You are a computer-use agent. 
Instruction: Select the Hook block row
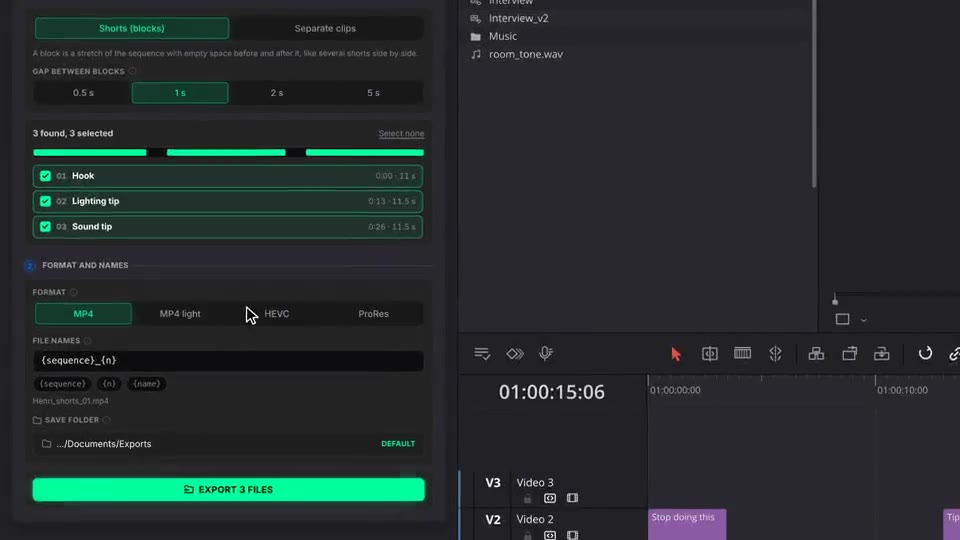[x=228, y=176]
